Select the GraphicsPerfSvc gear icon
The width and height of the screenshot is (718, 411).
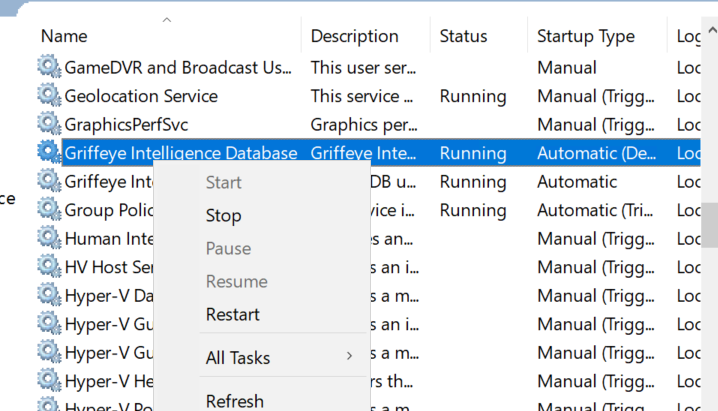click(49, 125)
